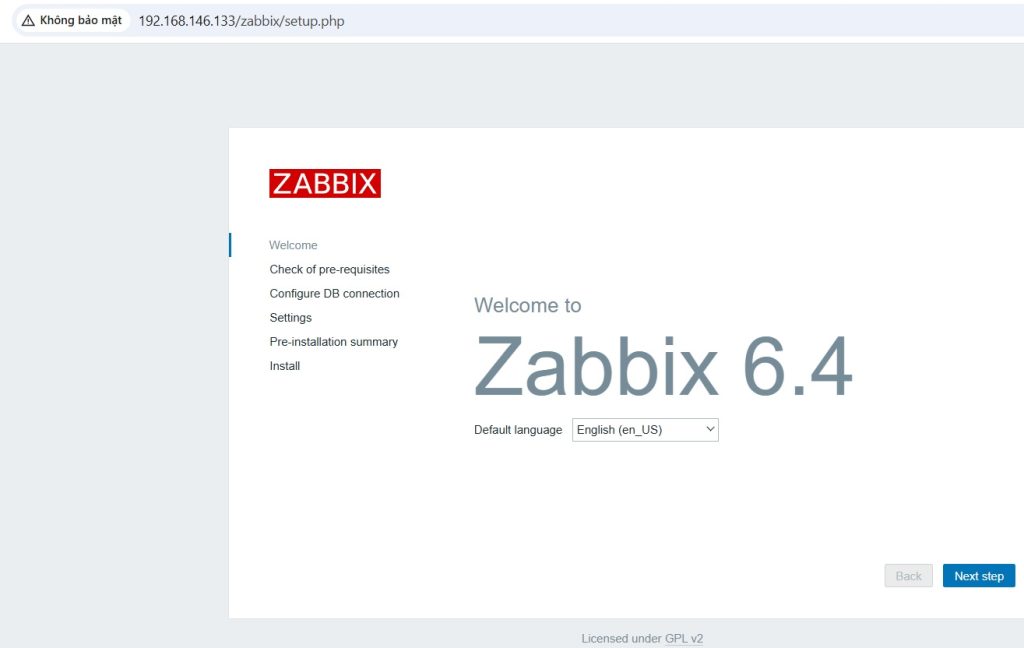Click the chevron arrow of language dropdown
The image size is (1024, 648).
coord(710,430)
